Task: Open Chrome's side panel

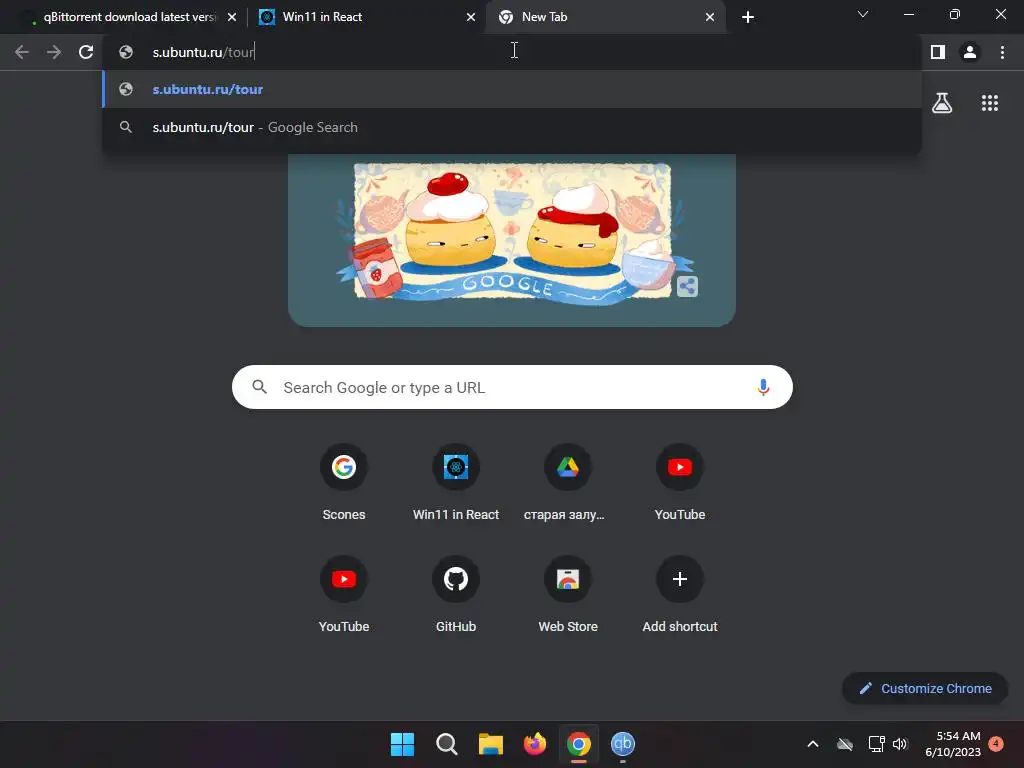Action: (x=938, y=52)
